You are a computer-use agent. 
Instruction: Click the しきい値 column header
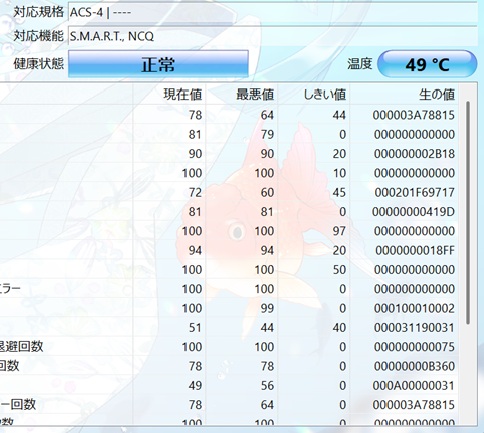point(324,94)
